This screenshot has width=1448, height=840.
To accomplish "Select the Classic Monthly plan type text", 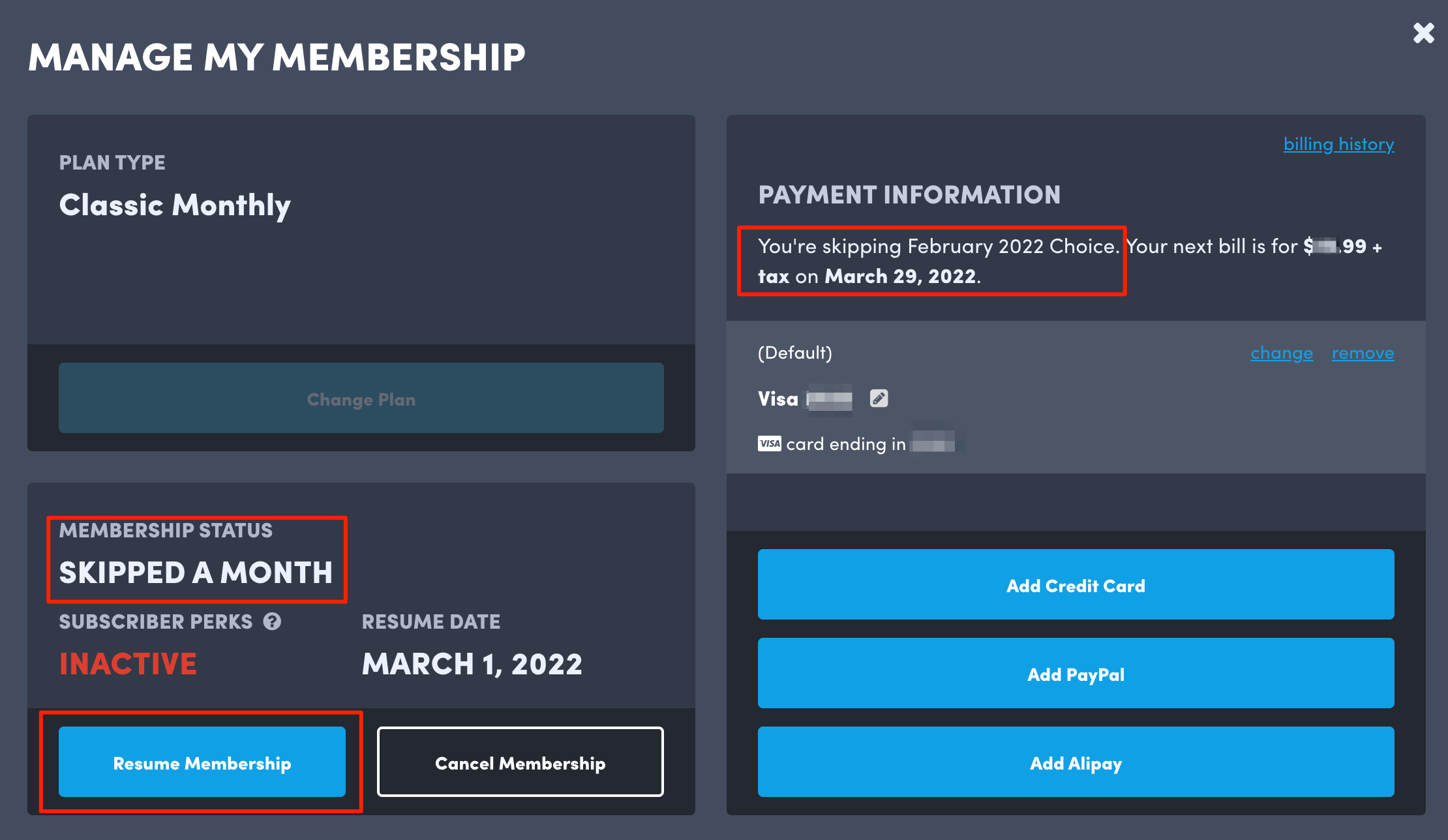I will click(175, 205).
